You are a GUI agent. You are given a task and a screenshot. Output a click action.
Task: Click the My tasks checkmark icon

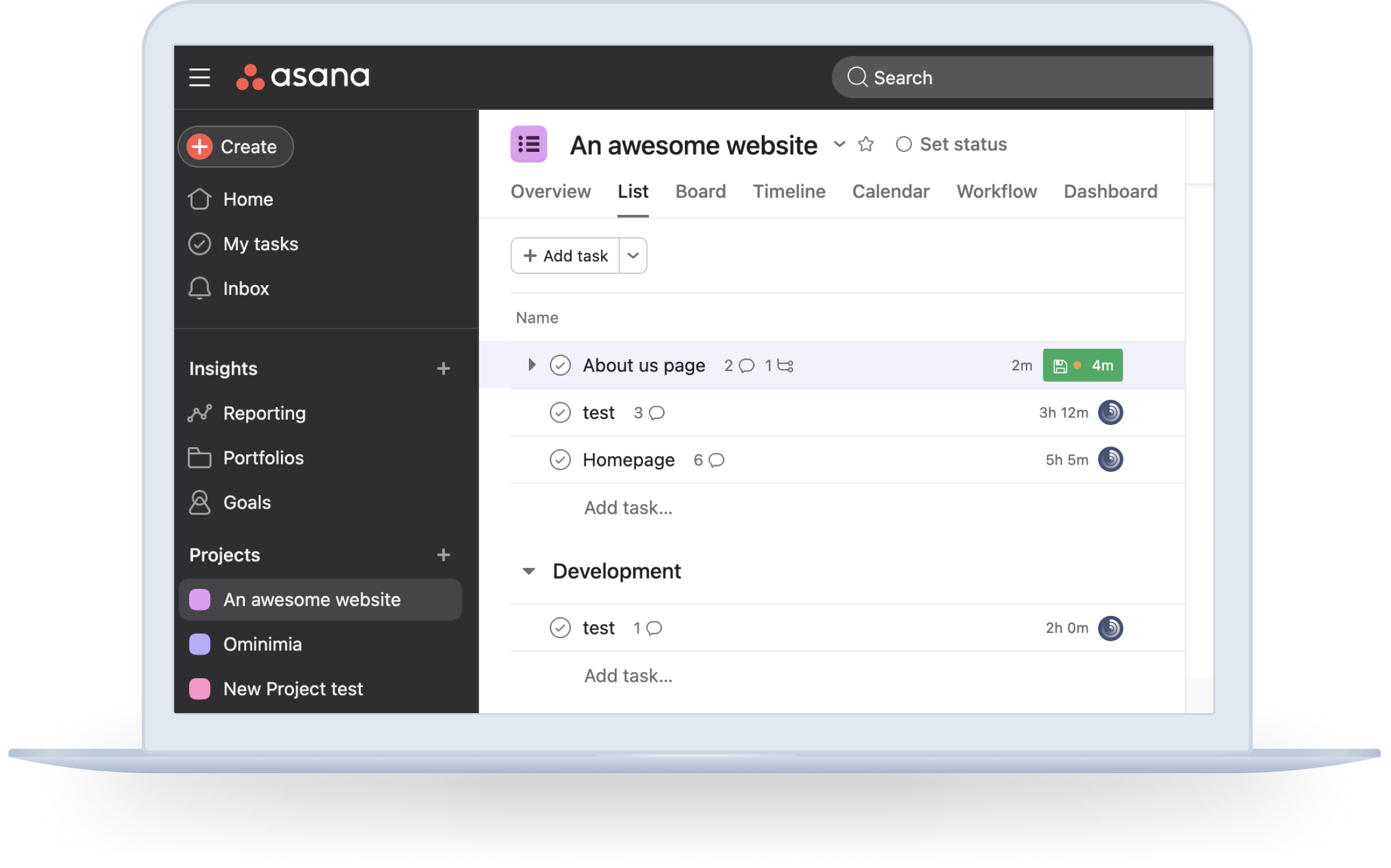(199, 244)
